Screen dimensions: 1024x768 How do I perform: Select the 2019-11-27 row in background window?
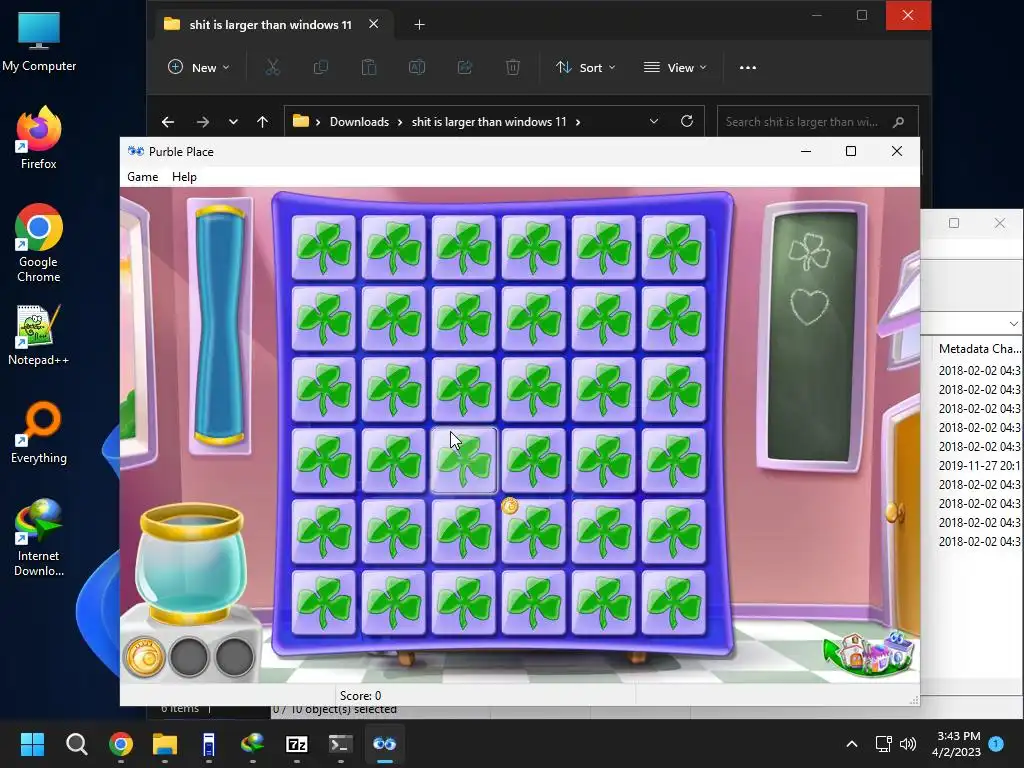980,466
